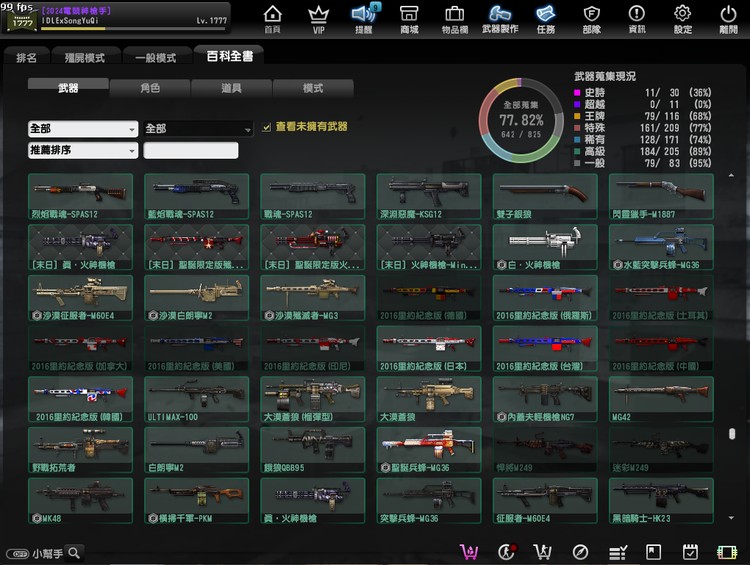Switch to the 排名 tab

click(x=26, y=57)
